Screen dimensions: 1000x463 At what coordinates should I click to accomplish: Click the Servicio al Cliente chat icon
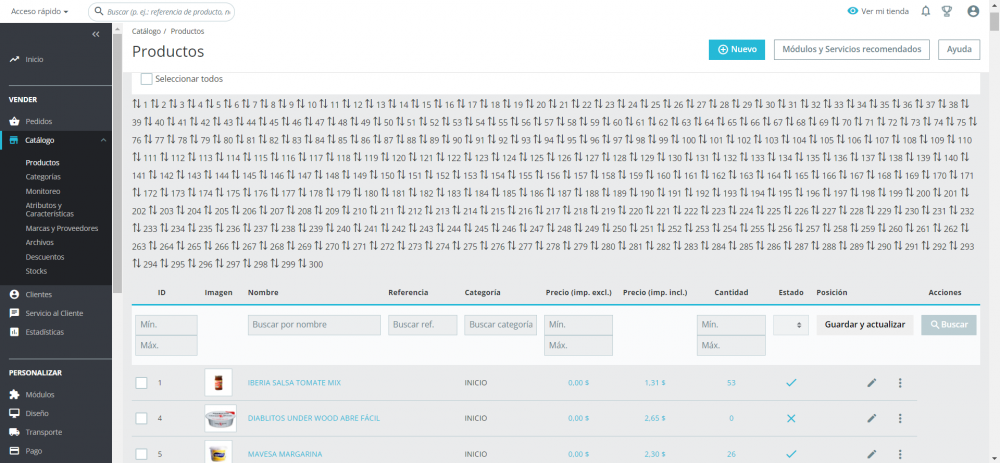pos(14,313)
